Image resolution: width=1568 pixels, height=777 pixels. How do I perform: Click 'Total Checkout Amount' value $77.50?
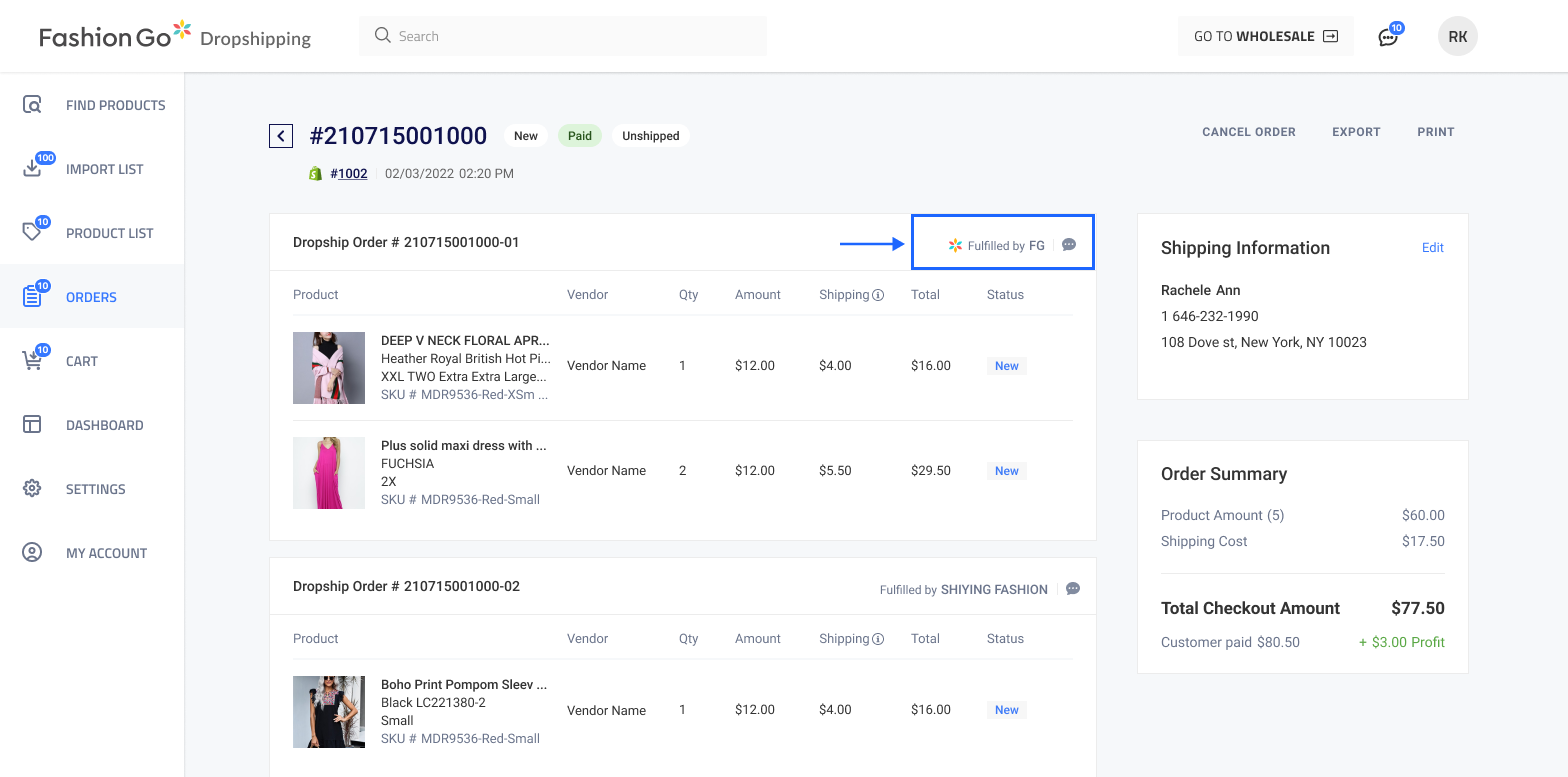pyautogui.click(x=1418, y=608)
